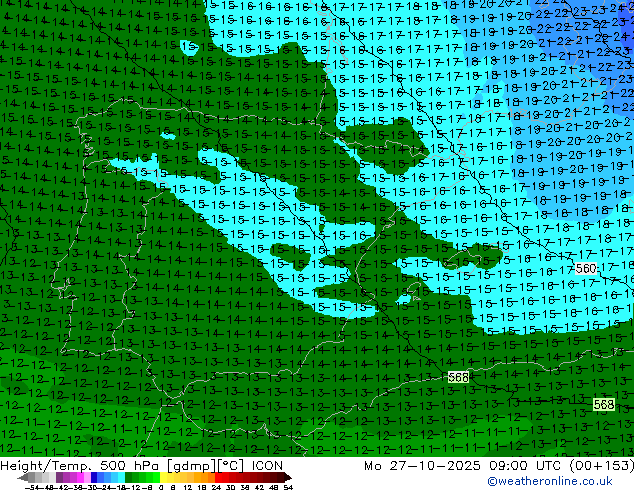Click the 'ICON' model name in the title

coord(267,466)
